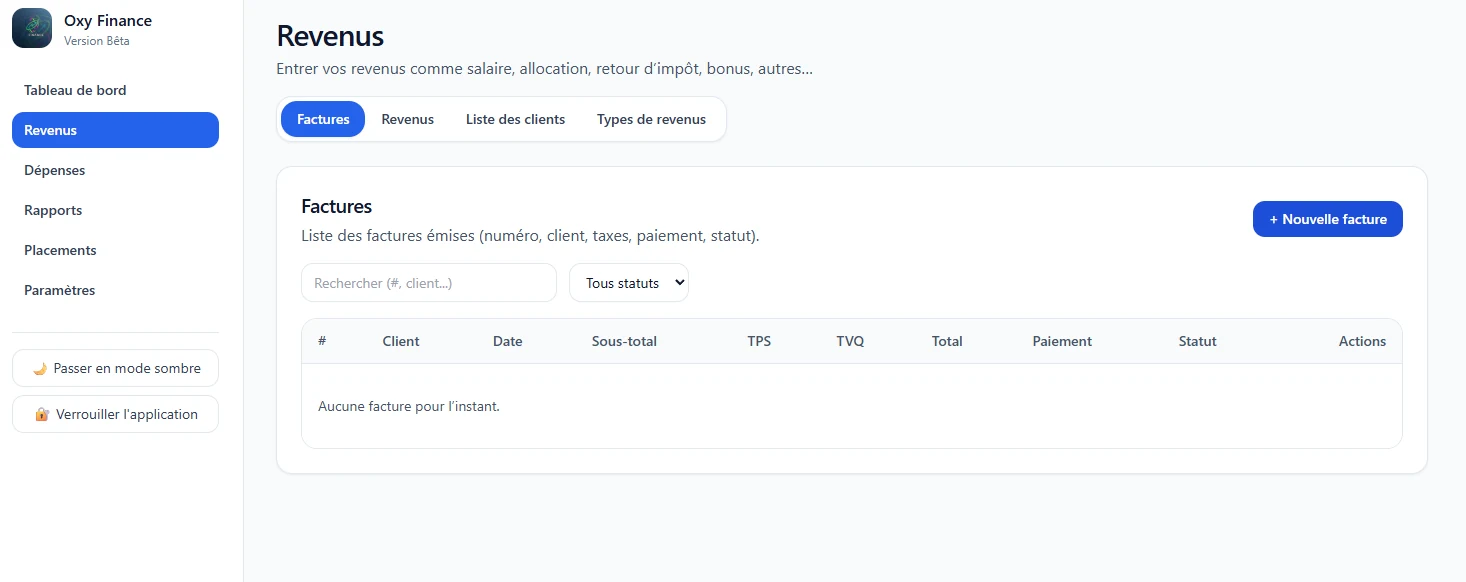Select the Types de revenus tab
Screen dimensions: 1466x582
pos(651,119)
